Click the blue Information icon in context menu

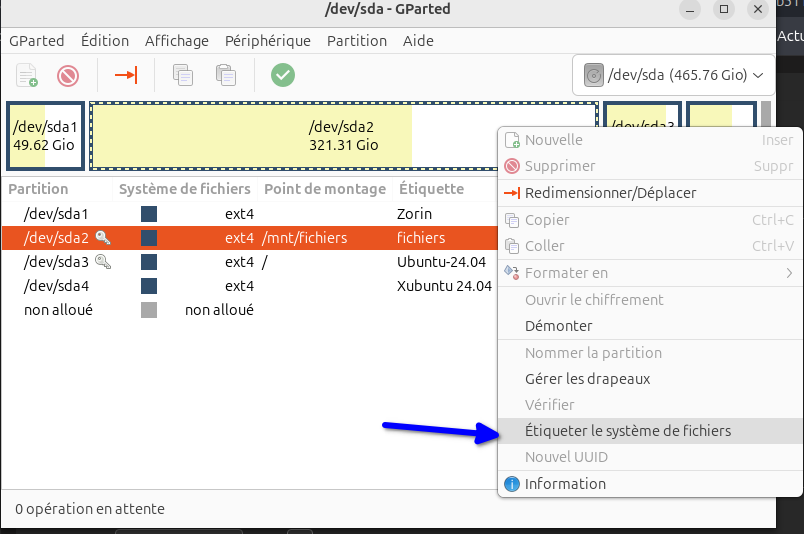pyautogui.click(x=512, y=484)
